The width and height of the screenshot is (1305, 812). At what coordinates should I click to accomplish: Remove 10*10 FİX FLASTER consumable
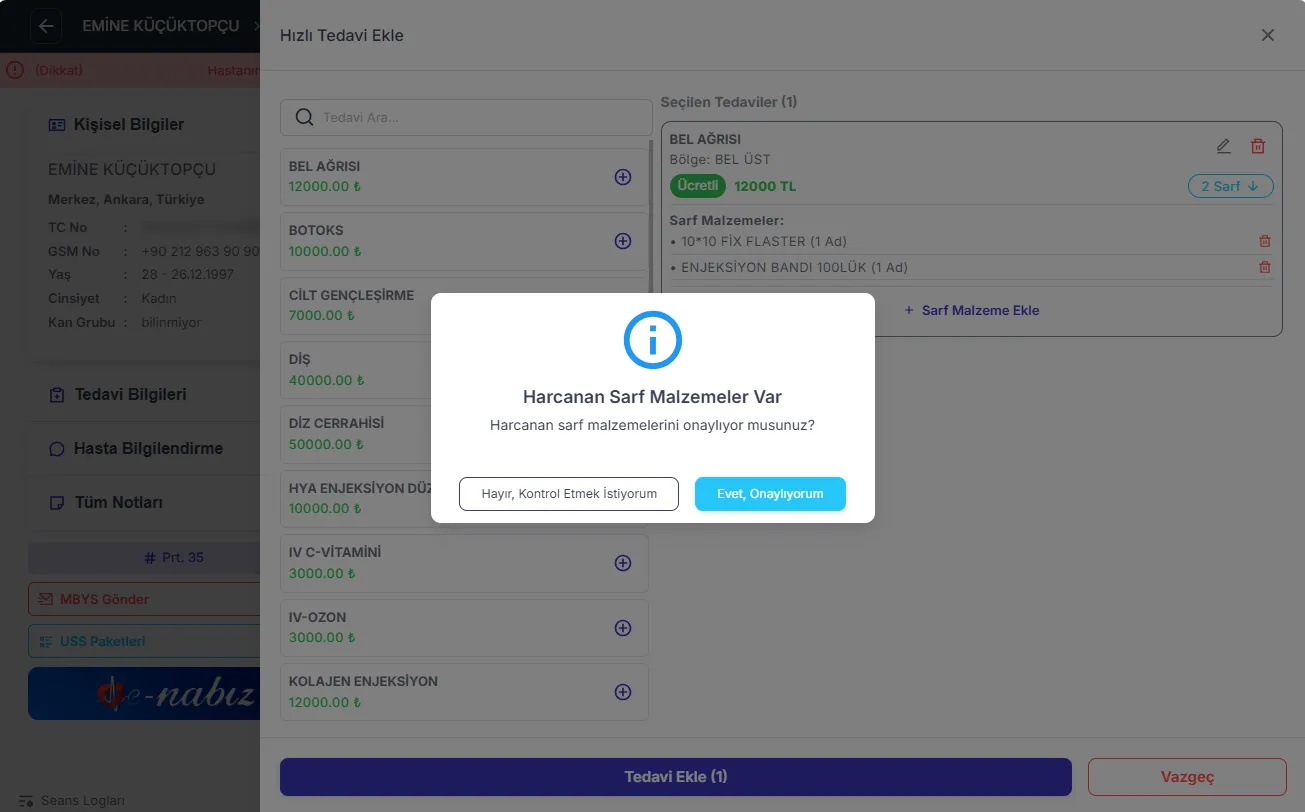point(1265,241)
